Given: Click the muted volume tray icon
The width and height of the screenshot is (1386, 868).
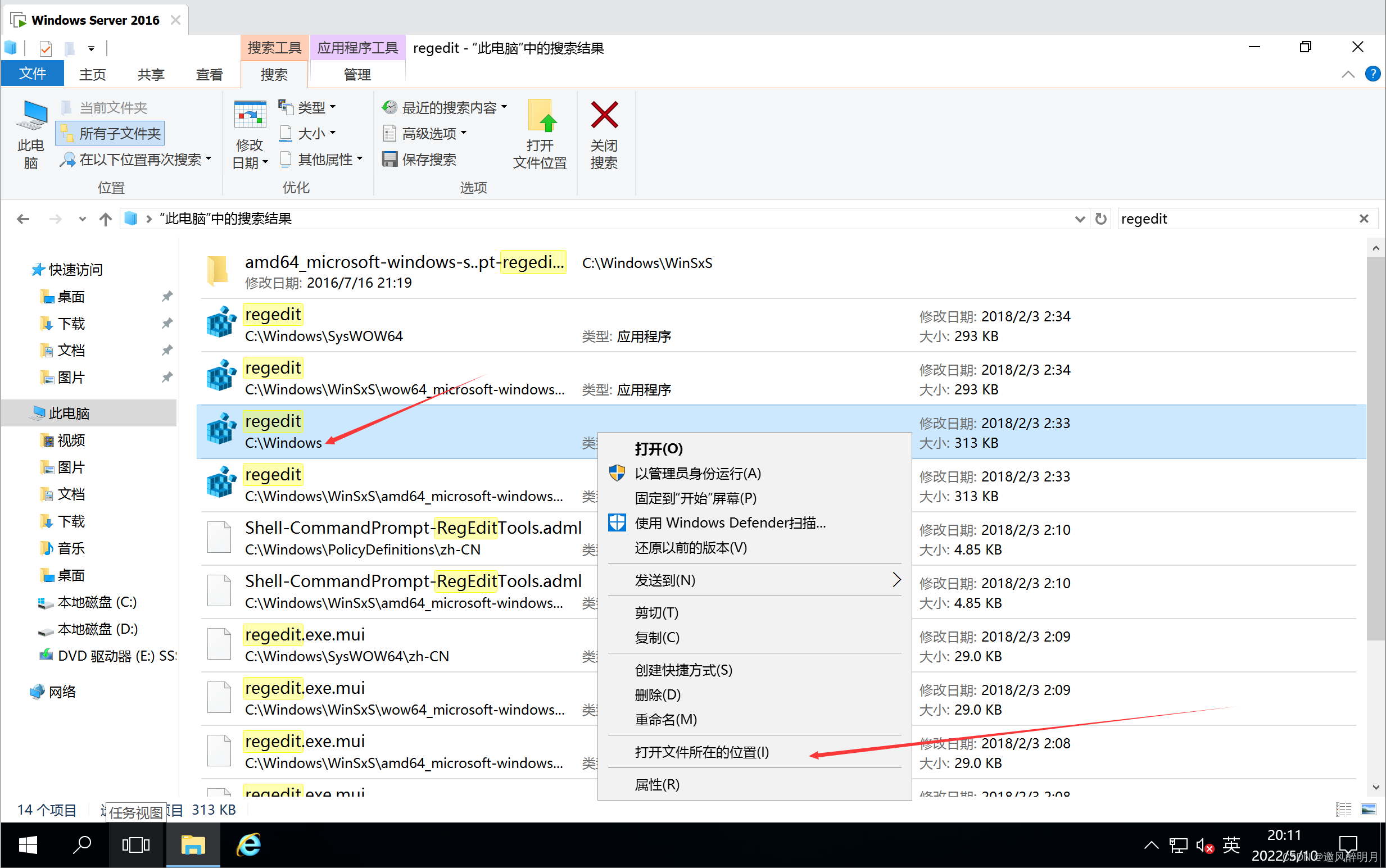Looking at the screenshot, I should [1204, 846].
